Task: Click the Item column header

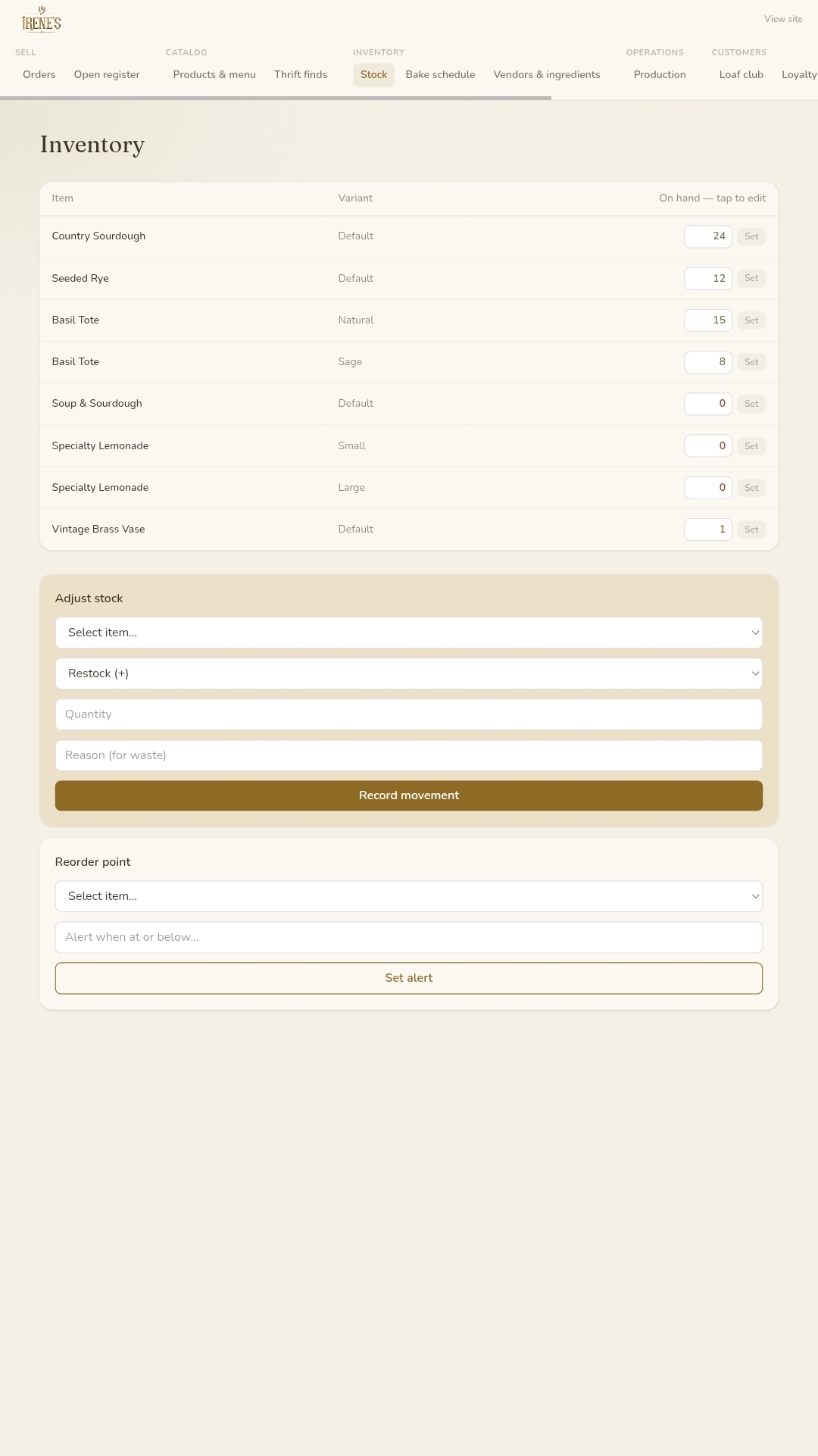Action: point(63,198)
